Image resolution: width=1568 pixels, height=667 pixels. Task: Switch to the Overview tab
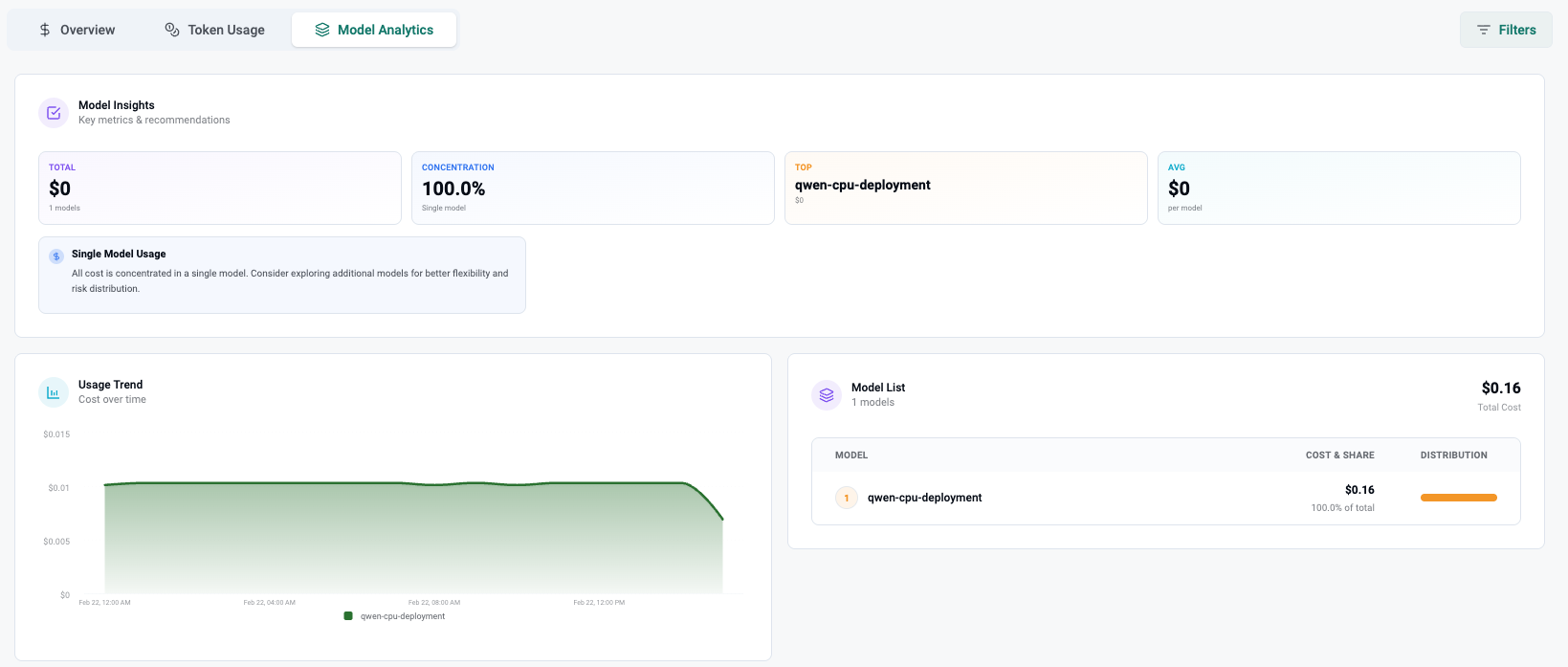(77, 30)
